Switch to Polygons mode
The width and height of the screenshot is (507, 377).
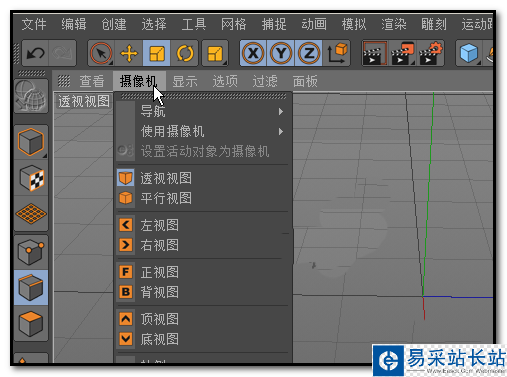coord(31,323)
